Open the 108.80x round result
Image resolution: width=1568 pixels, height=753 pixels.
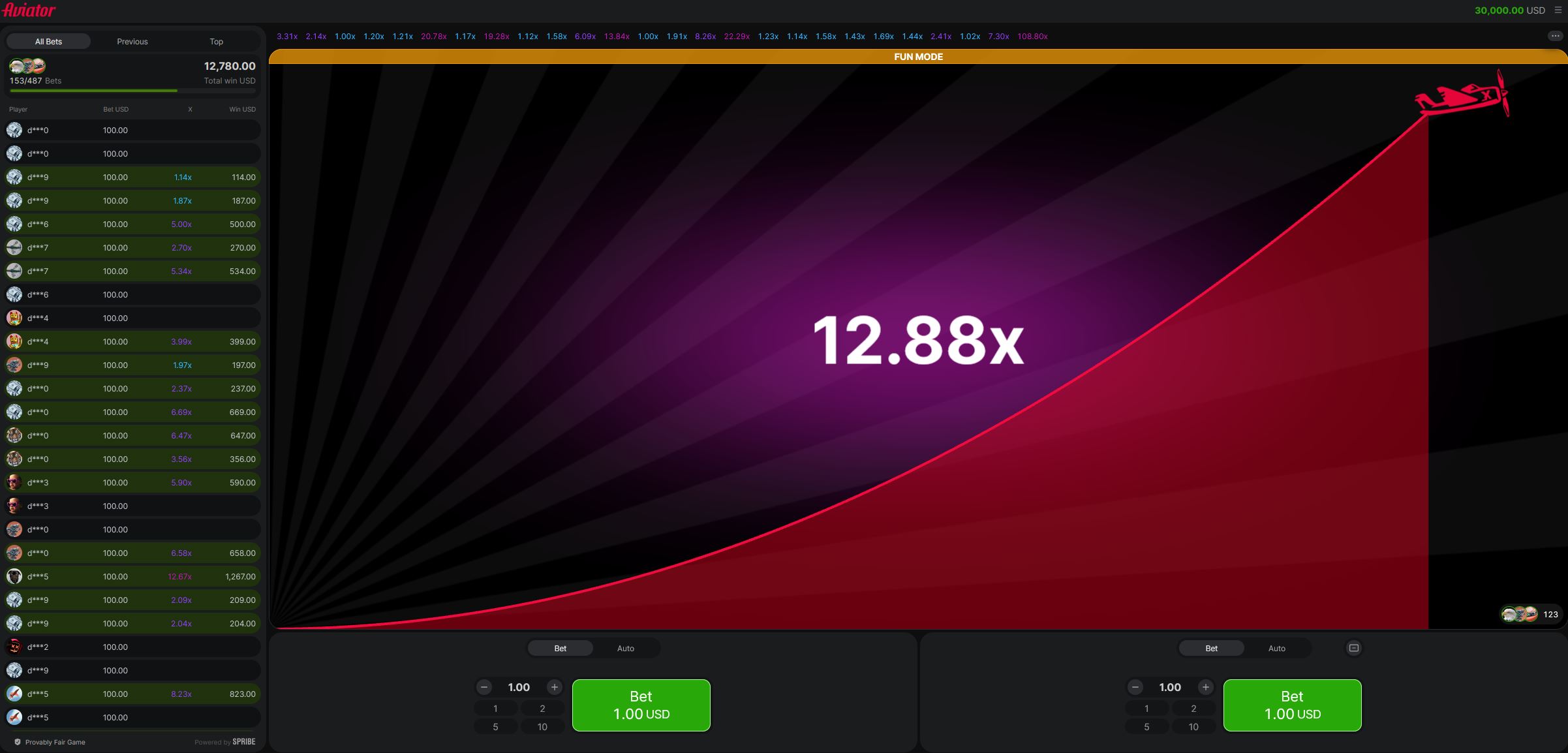[1032, 37]
